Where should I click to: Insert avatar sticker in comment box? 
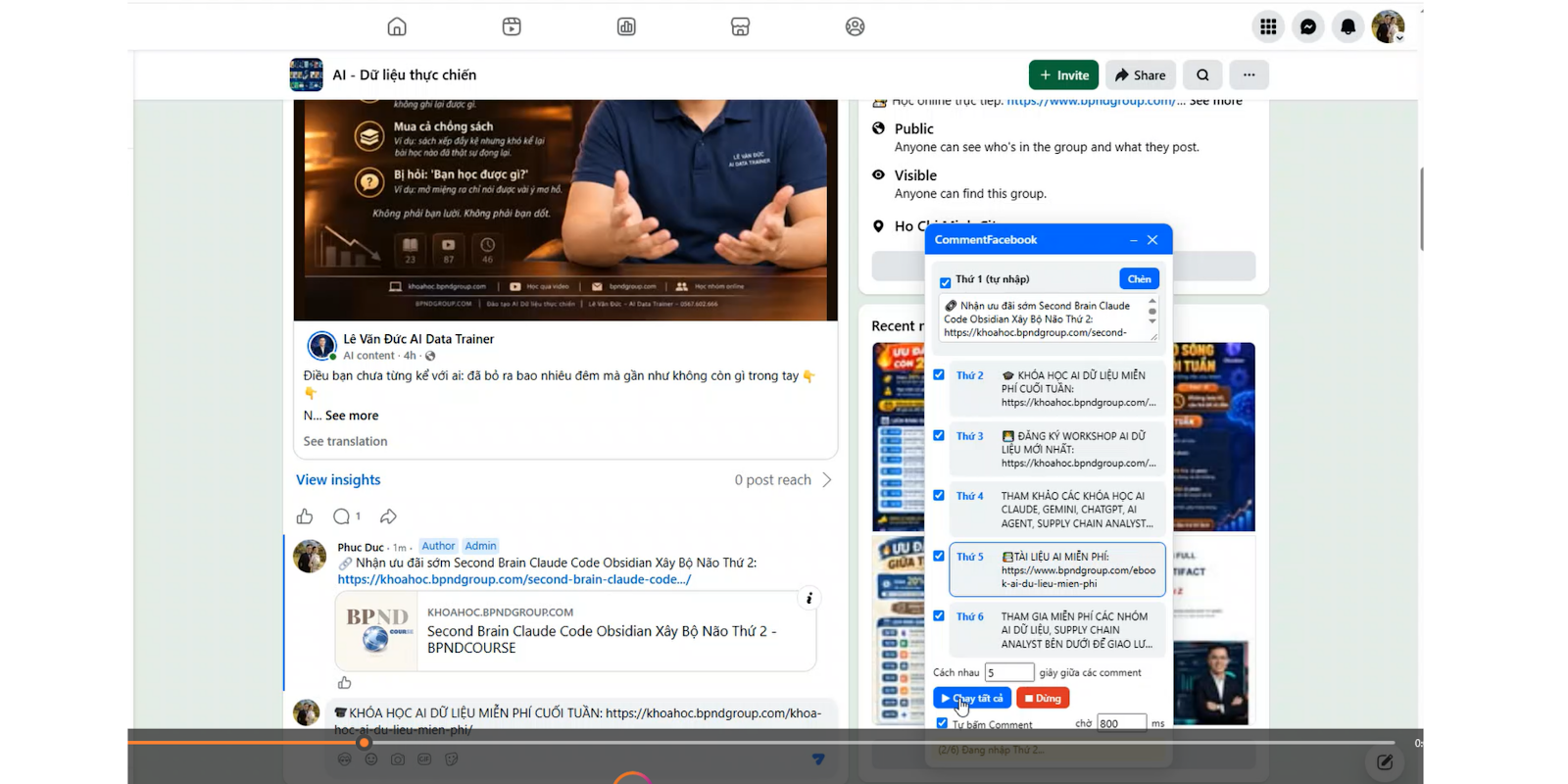click(344, 759)
